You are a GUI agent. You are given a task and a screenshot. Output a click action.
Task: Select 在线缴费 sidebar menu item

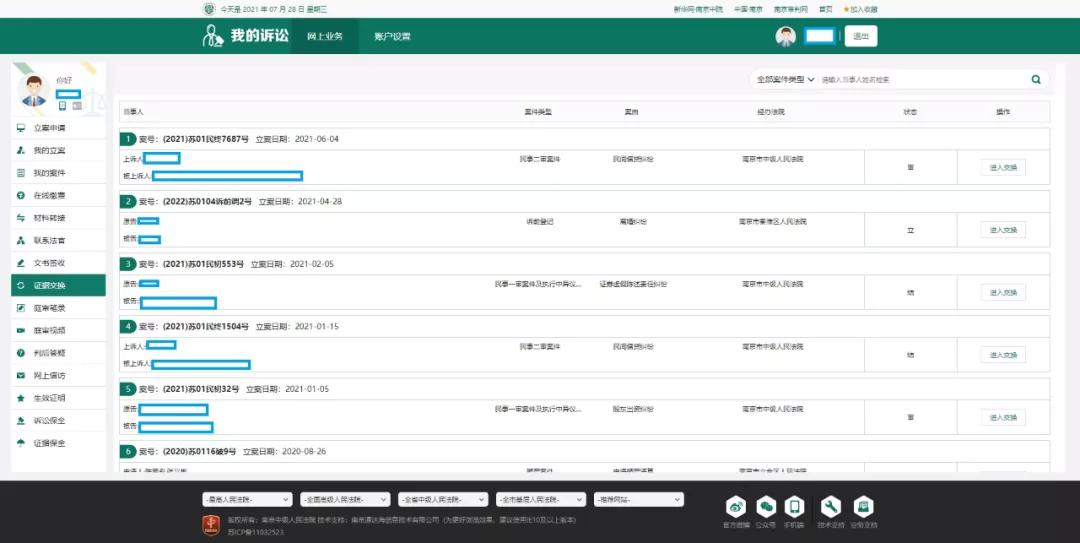59,196
